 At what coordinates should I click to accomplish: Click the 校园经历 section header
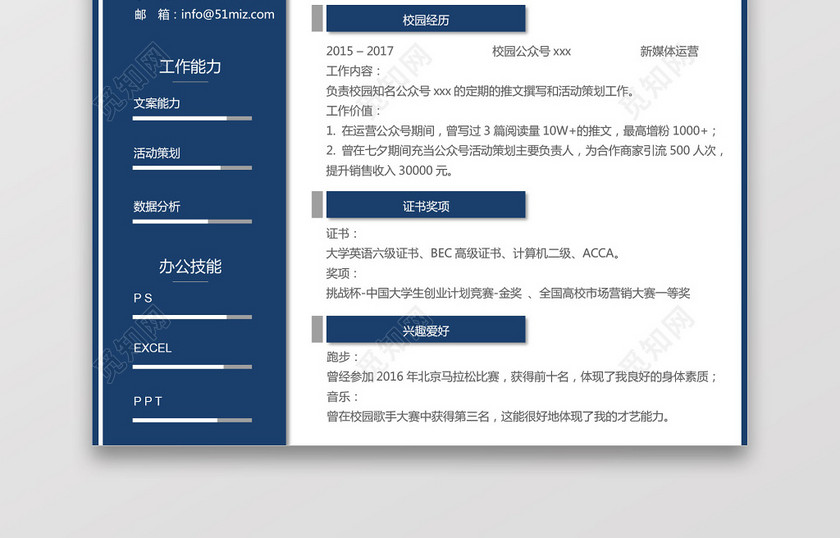tap(426, 19)
